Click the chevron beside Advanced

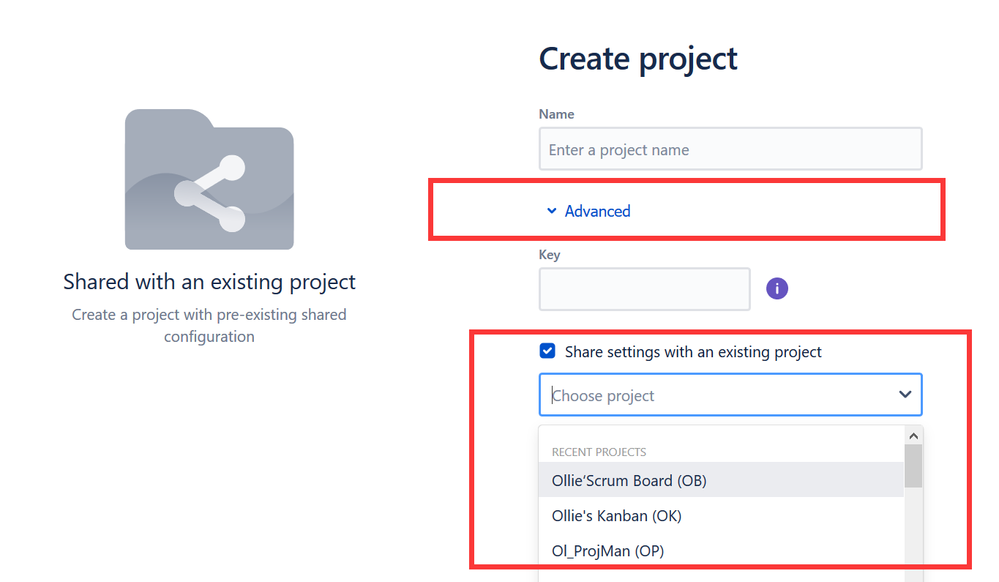552,211
